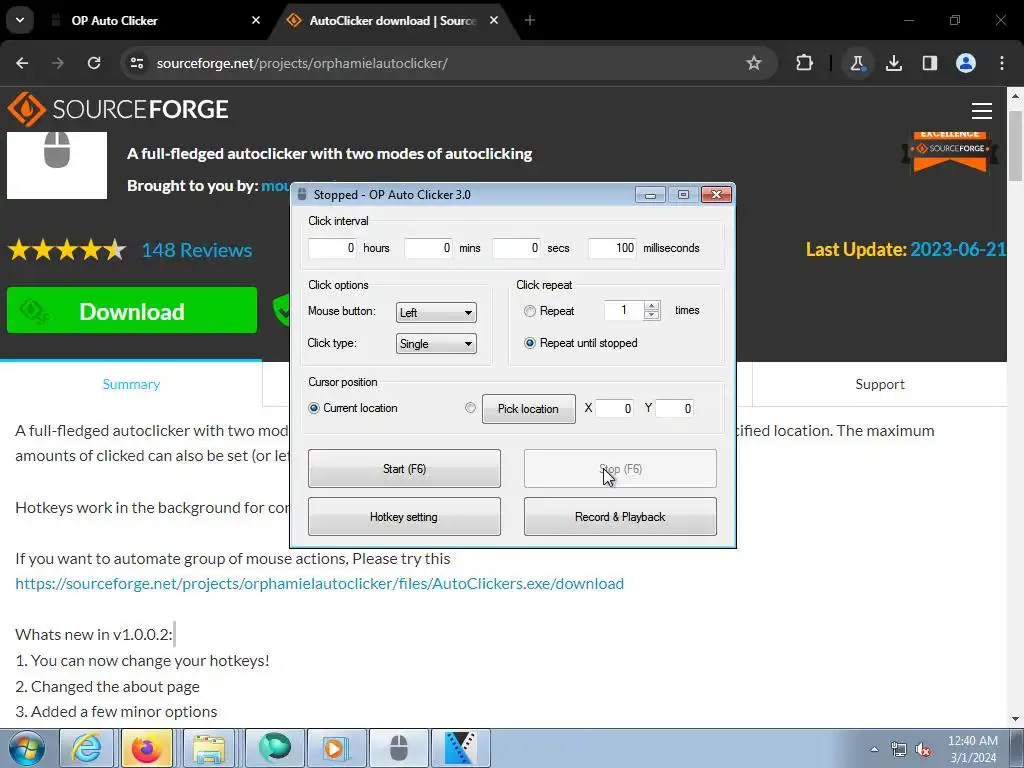
Task: Open the browser profile avatar
Action: pos(966,63)
